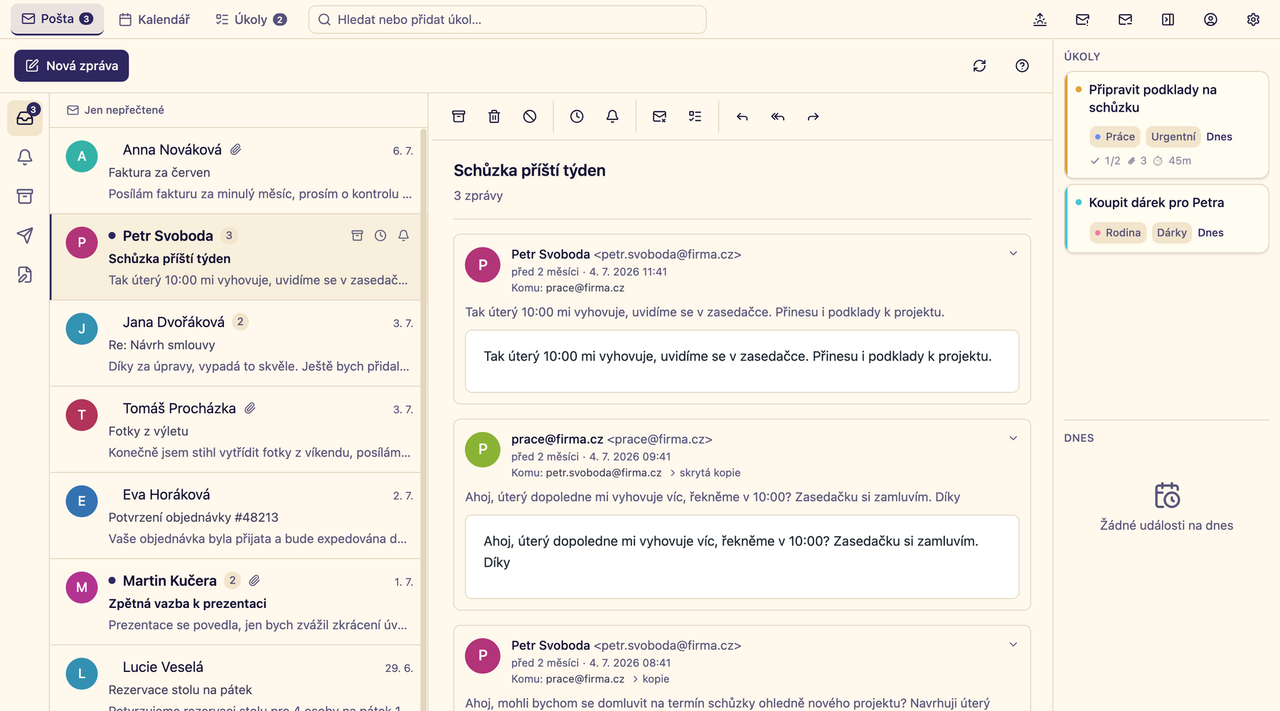Image resolution: width=1280 pixels, height=711 pixels.
Task: Reply all using the double arrow icon
Action: click(778, 116)
